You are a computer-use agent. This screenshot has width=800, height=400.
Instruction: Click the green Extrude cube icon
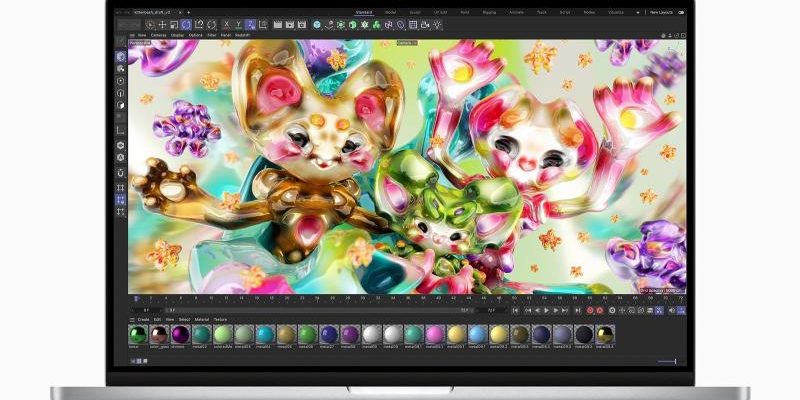coord(353,24)
